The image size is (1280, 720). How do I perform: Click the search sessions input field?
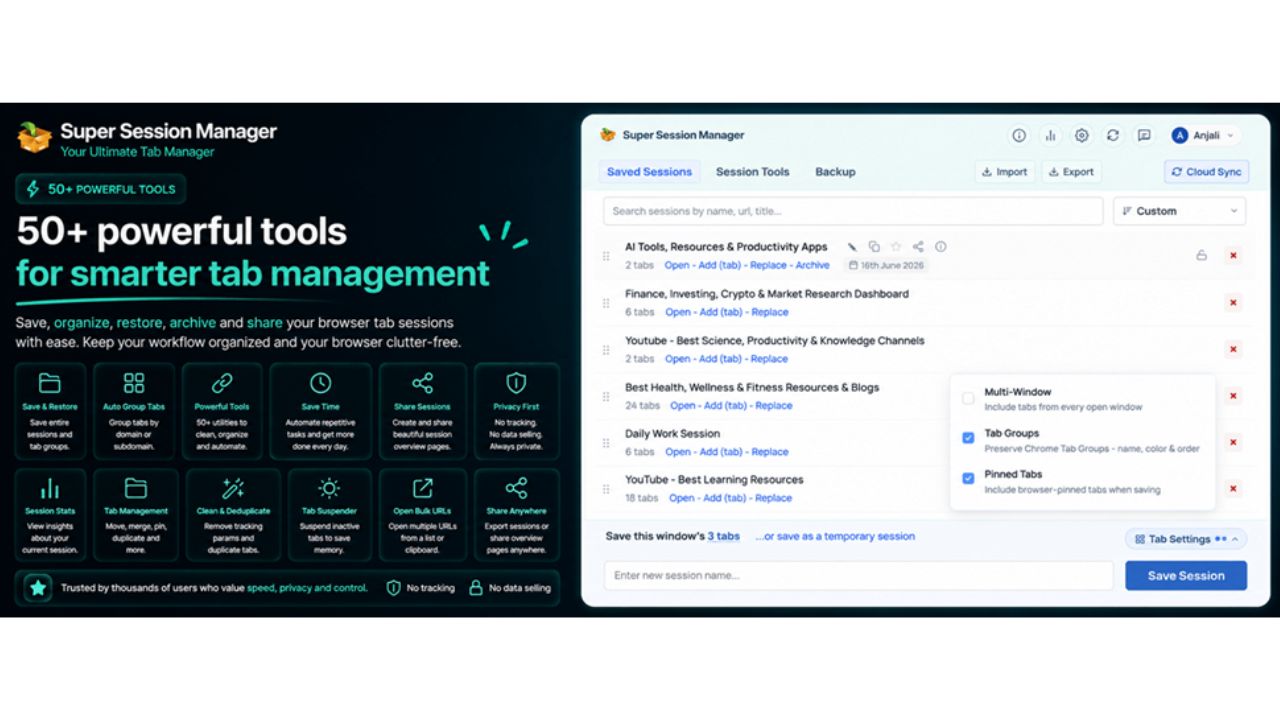click(x=853, y=211)
